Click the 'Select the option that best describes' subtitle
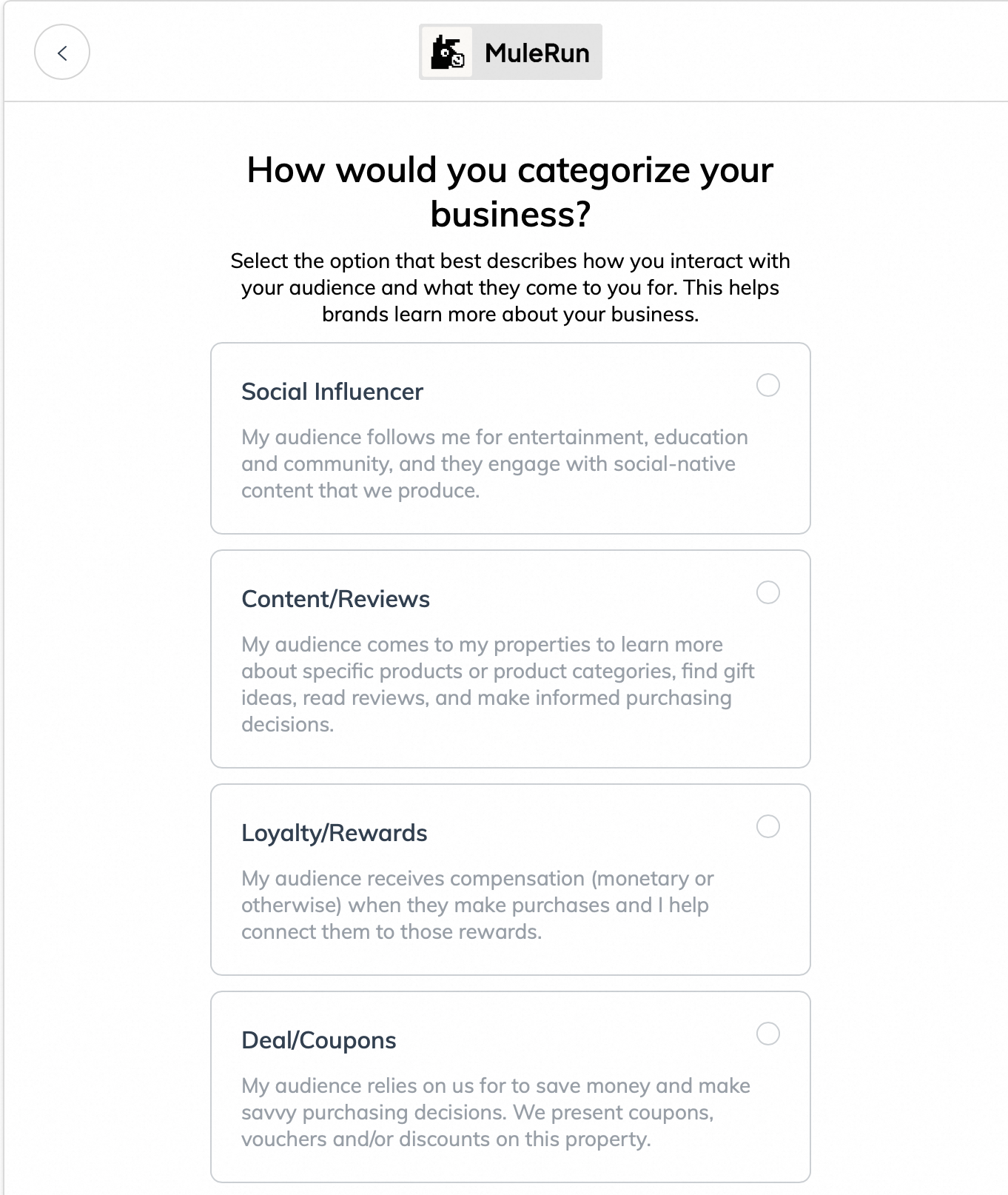The width and height of the screenshot is (1008, 1195). (x=510, y=287)
